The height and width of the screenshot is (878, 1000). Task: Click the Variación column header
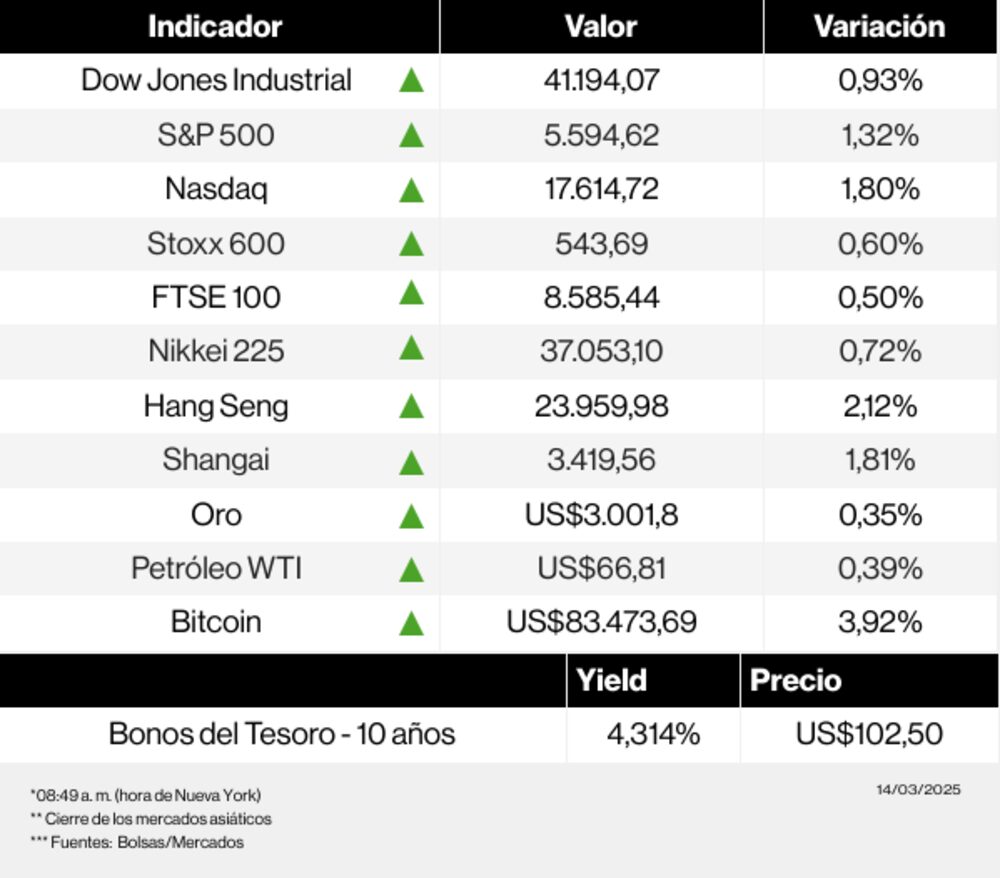(x=879, y=27)
